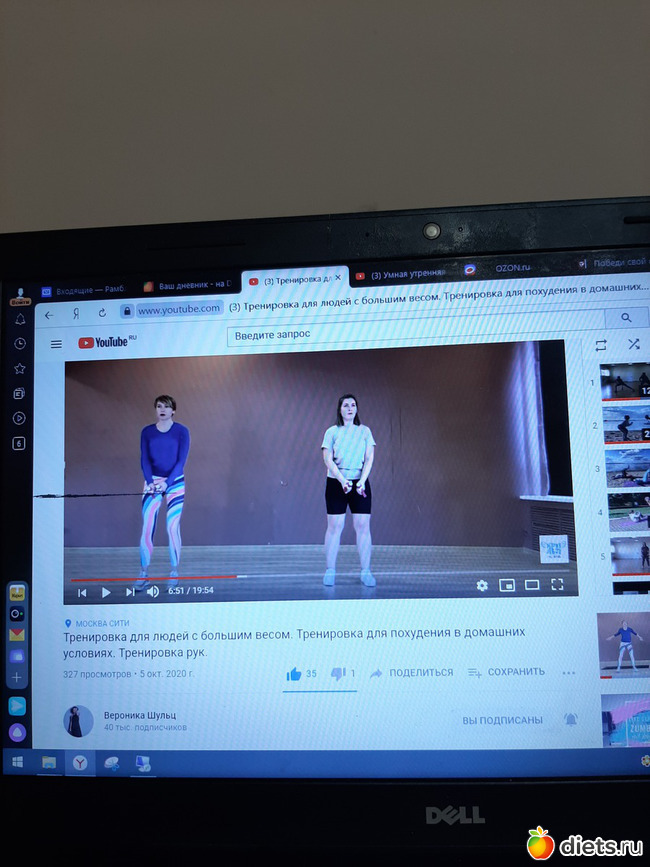Open the three-dot more actions menu
650x867 pixels.
tap(570, 673)
